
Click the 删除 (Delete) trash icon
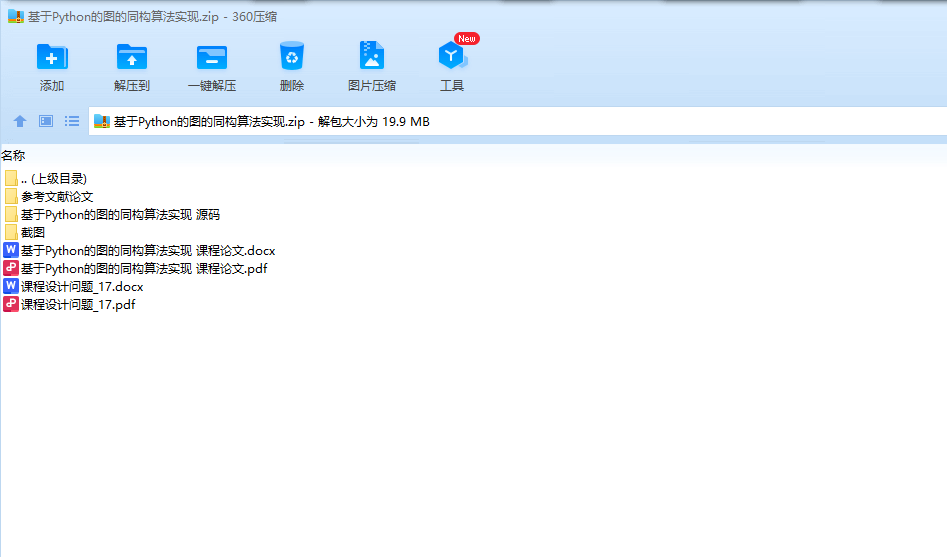tap(292, 56)
